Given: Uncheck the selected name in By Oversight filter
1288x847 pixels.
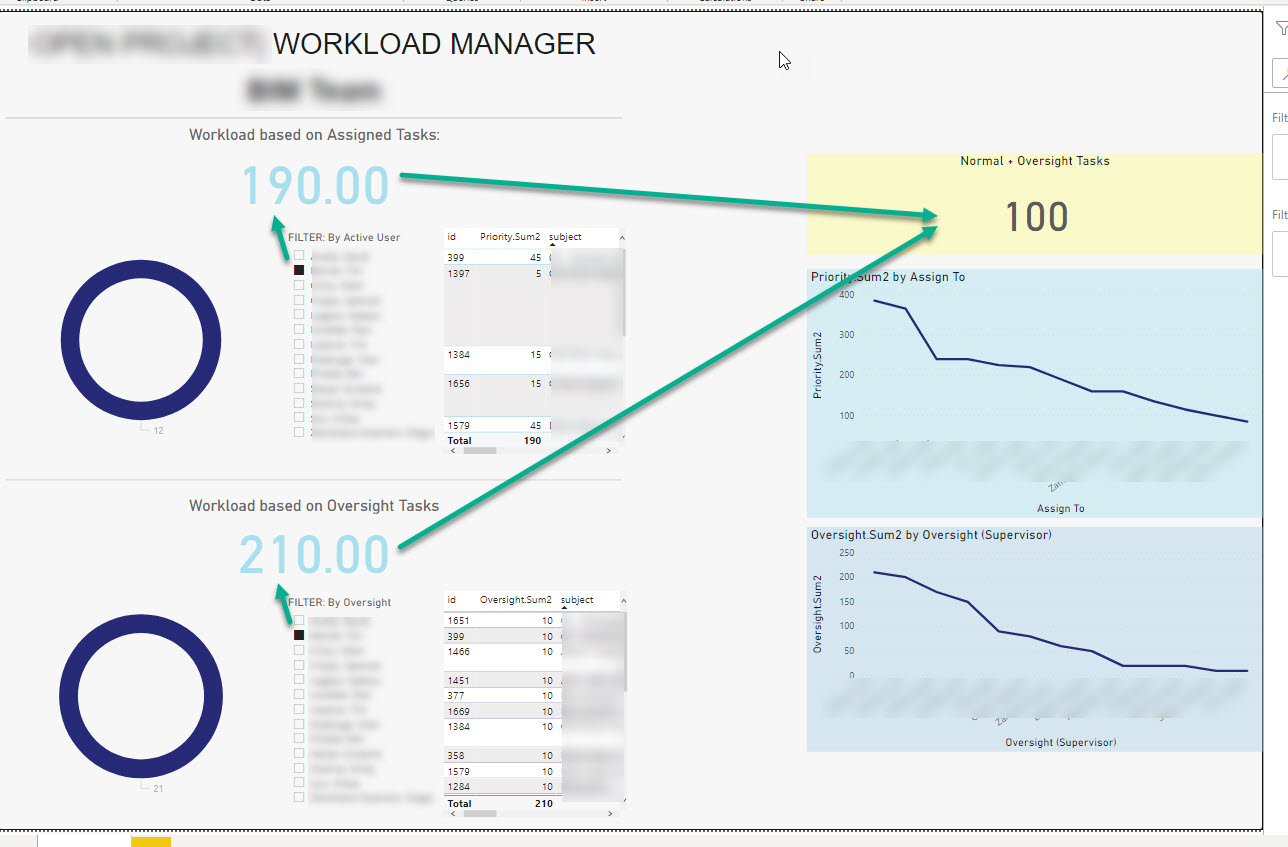Looking at the screenshot, I should [x=299, y=635].
